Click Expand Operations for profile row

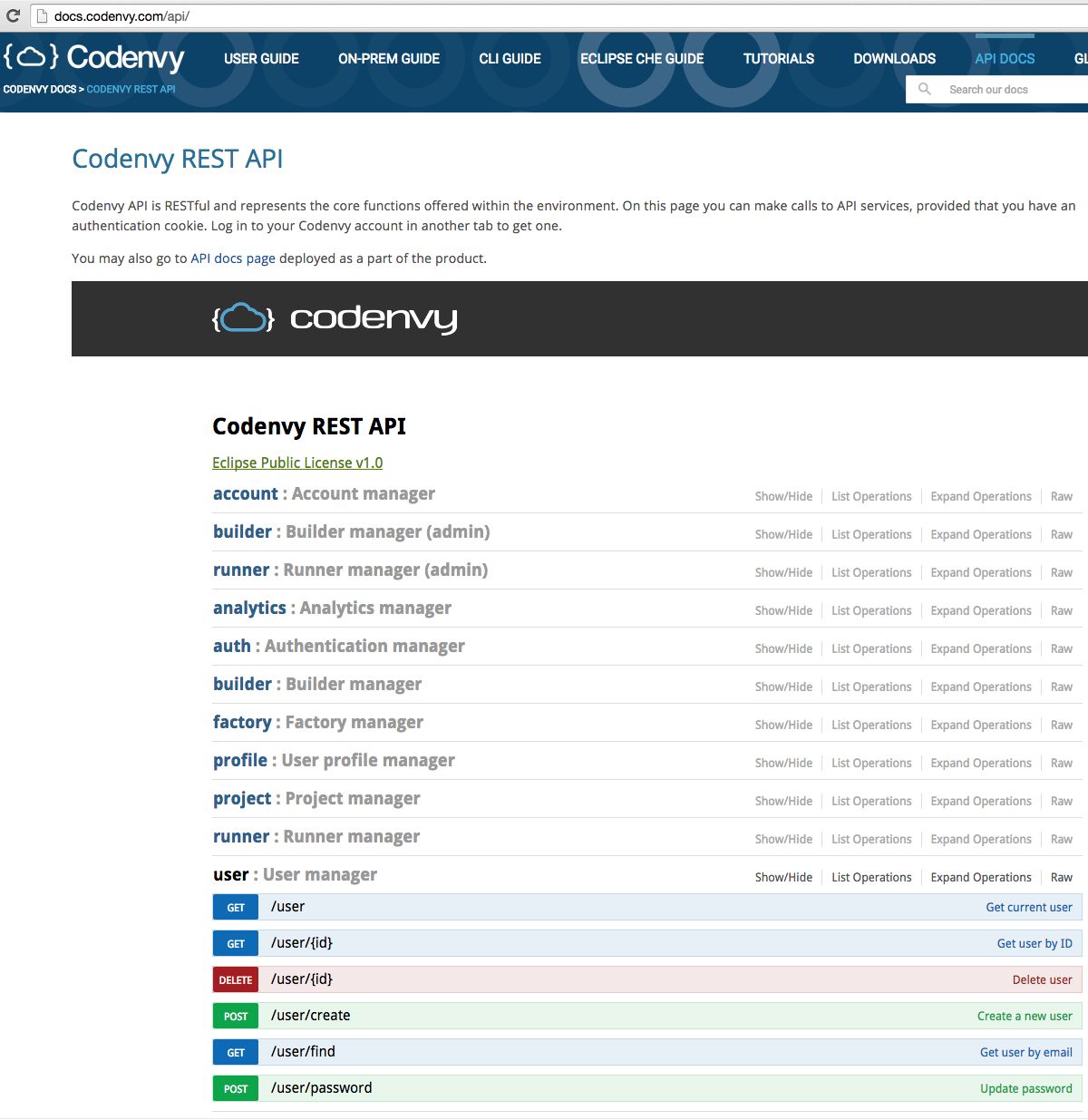981,763
